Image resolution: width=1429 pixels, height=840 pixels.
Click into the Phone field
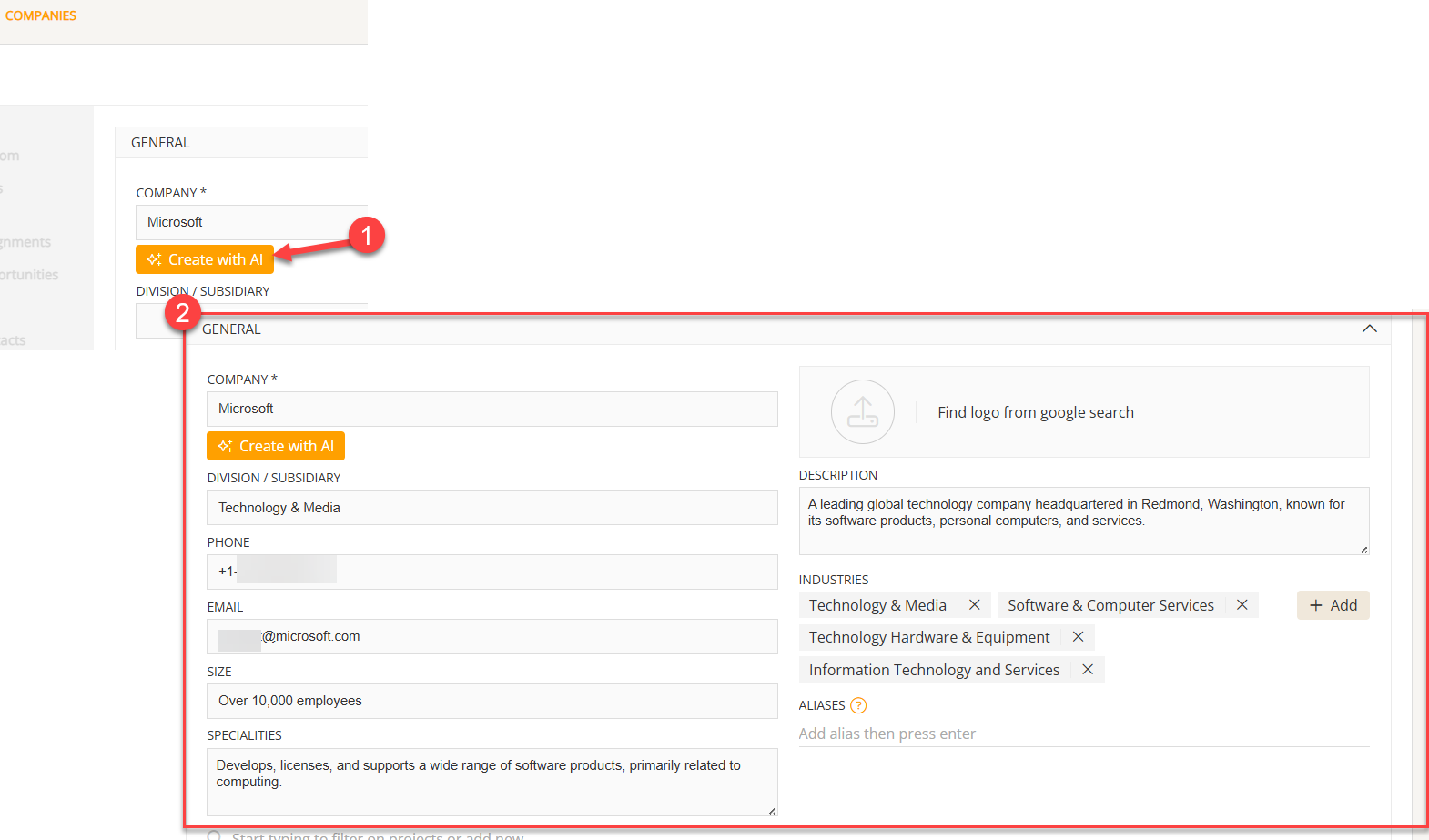(492, 572)
